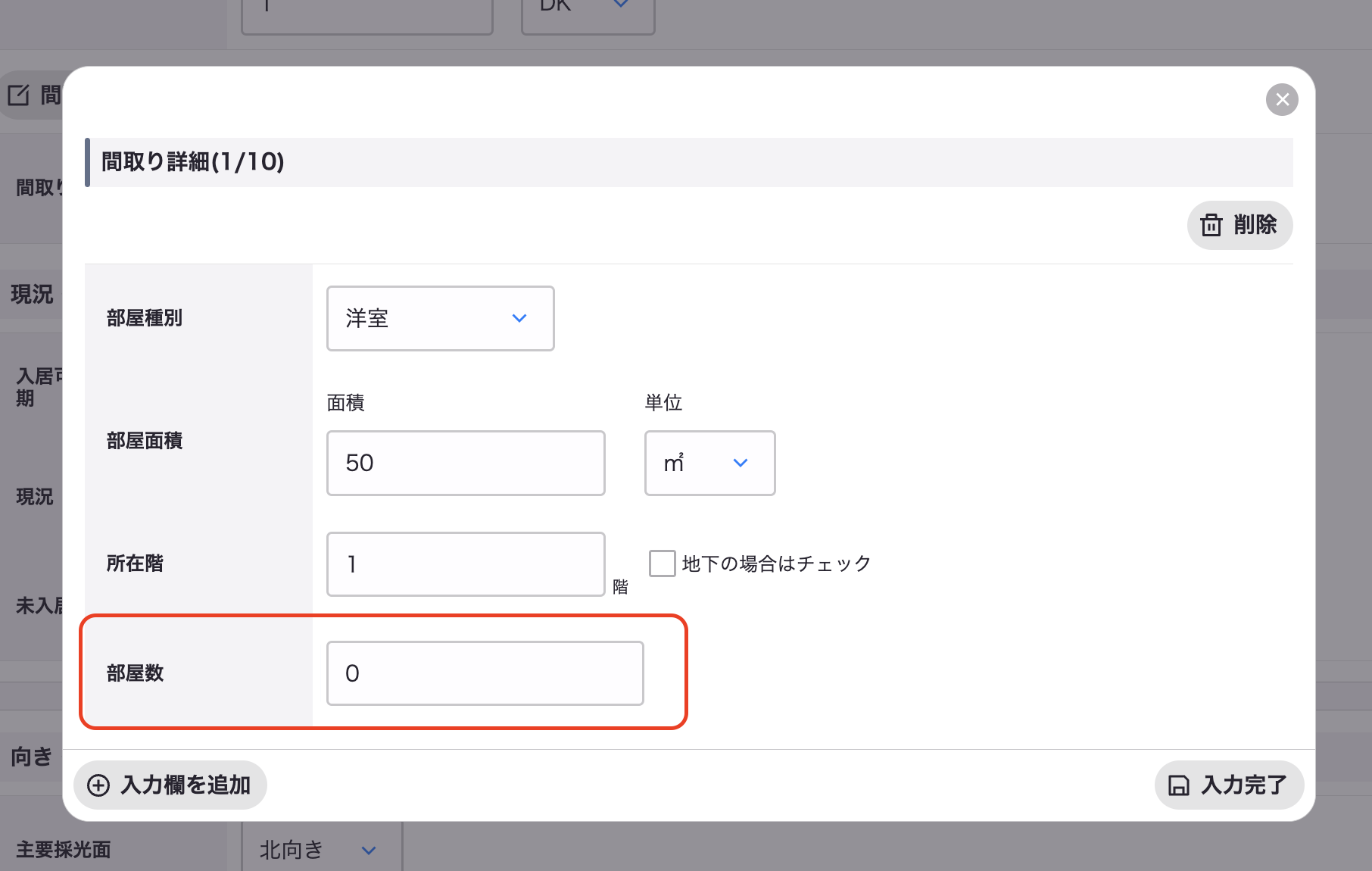This screenshot has height=871, width=1372.
Task: Click the edit icon button behind the dialog
Action: tap(32, 95)
